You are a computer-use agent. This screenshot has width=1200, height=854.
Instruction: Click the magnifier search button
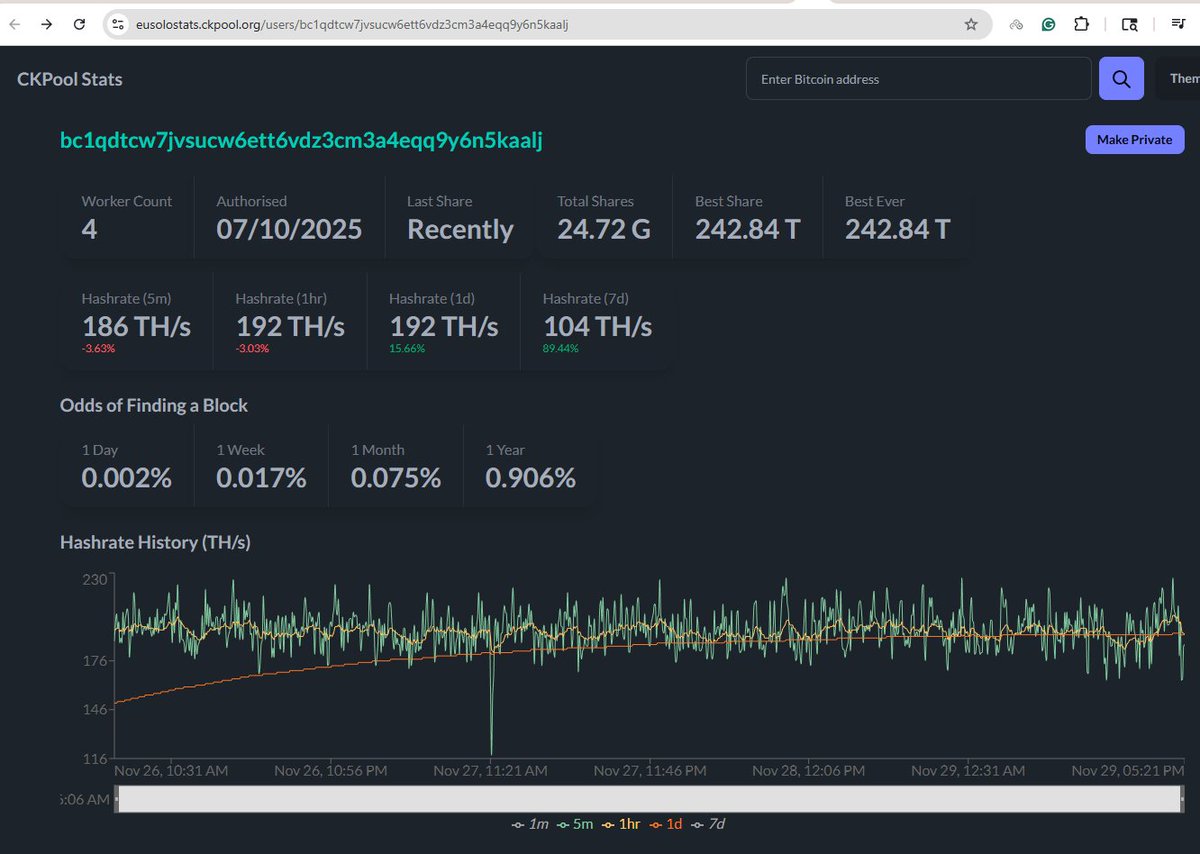[1121, 79]
